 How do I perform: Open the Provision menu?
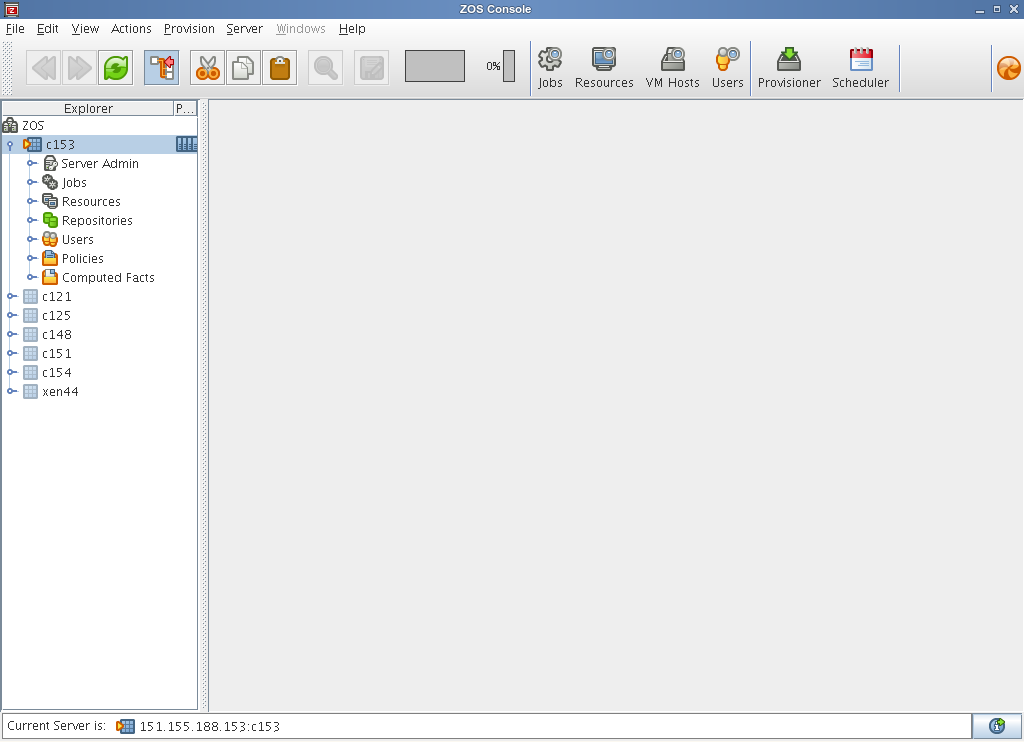(x=189, y=29)
